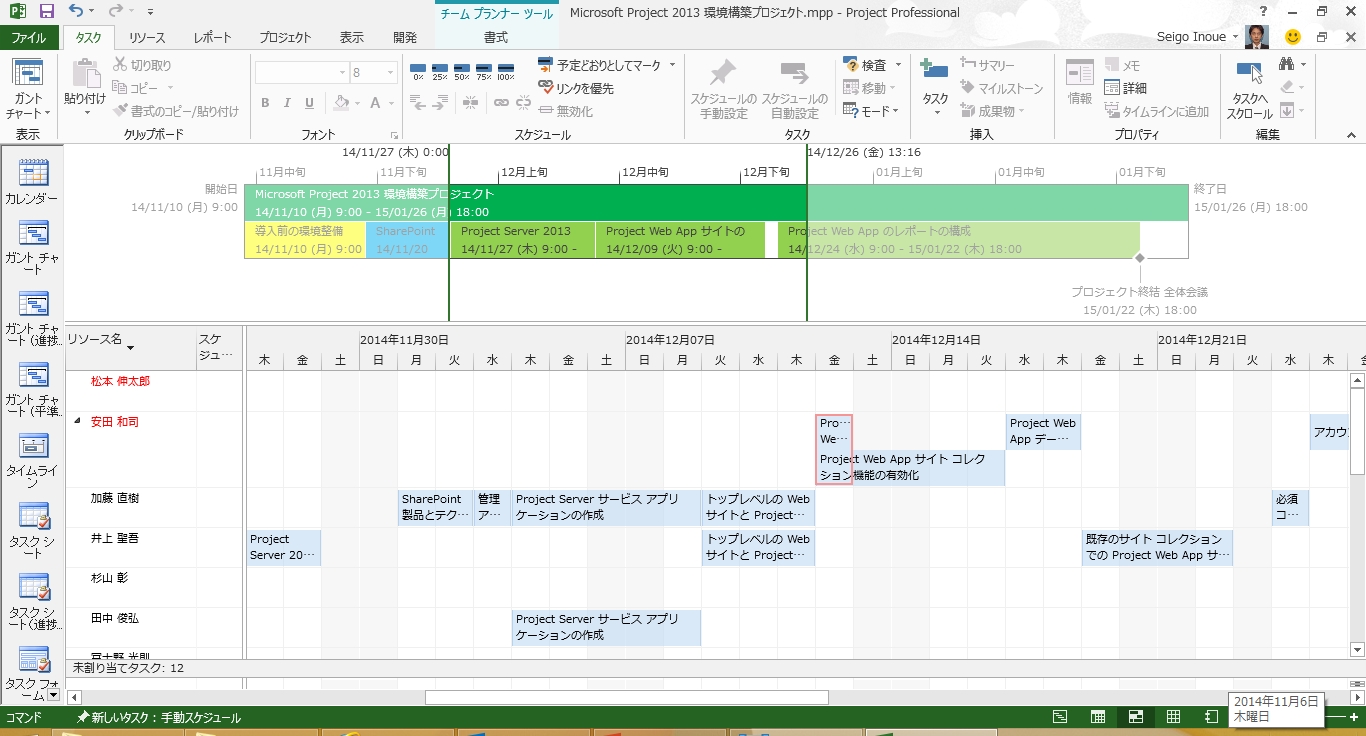Screen dimensions: 1366x736
Task: Click the 新しいタスク : 手動スケジュール status bar button
Action: tap(160, 717)
